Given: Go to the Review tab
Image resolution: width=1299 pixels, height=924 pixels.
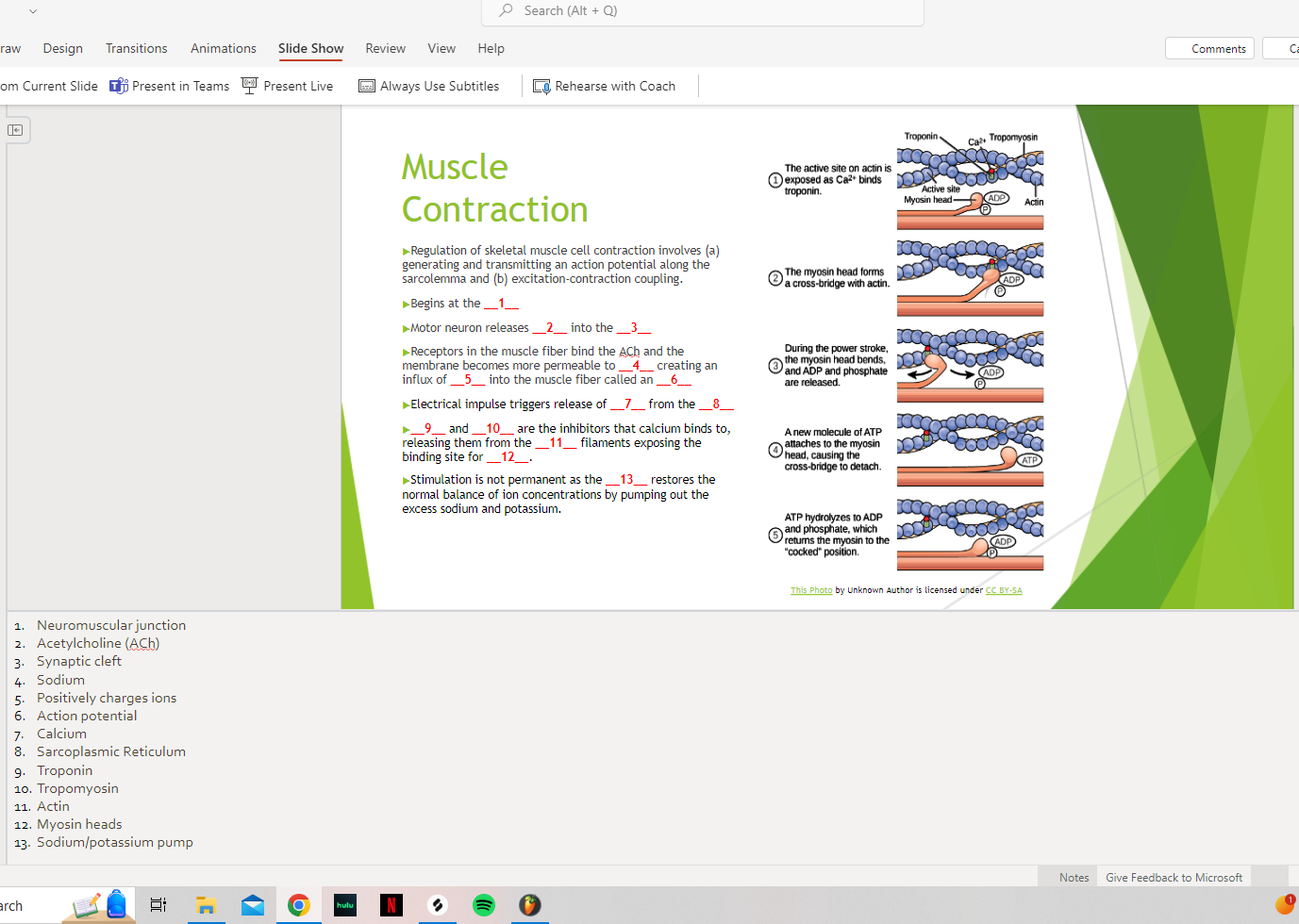Looking at the screenshot, I should click(x=386, y=48).
